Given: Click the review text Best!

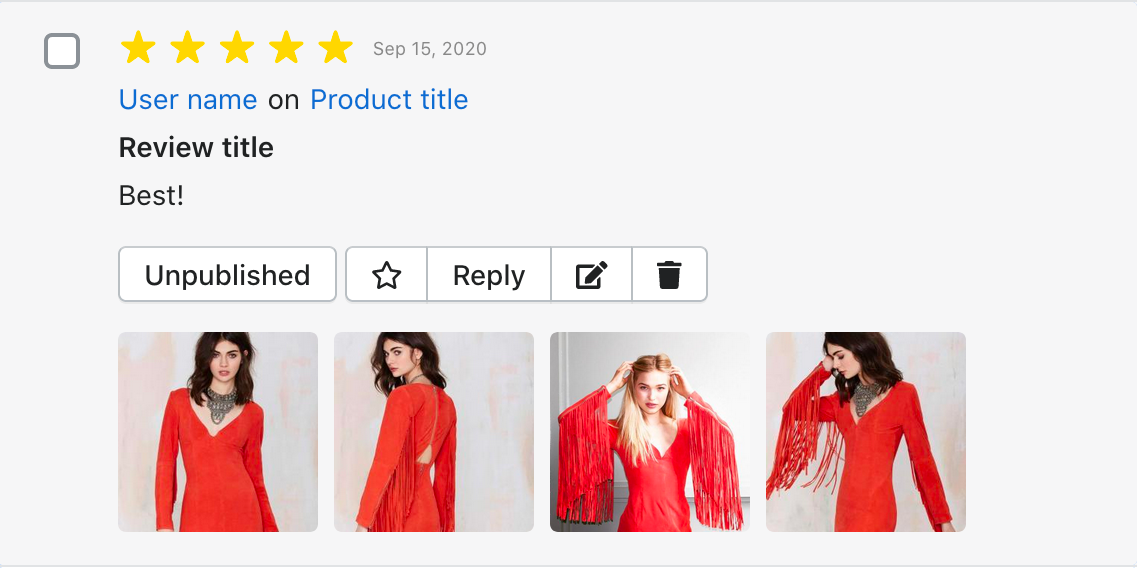Looking at the screenshot, I should [x=151, y=195].
